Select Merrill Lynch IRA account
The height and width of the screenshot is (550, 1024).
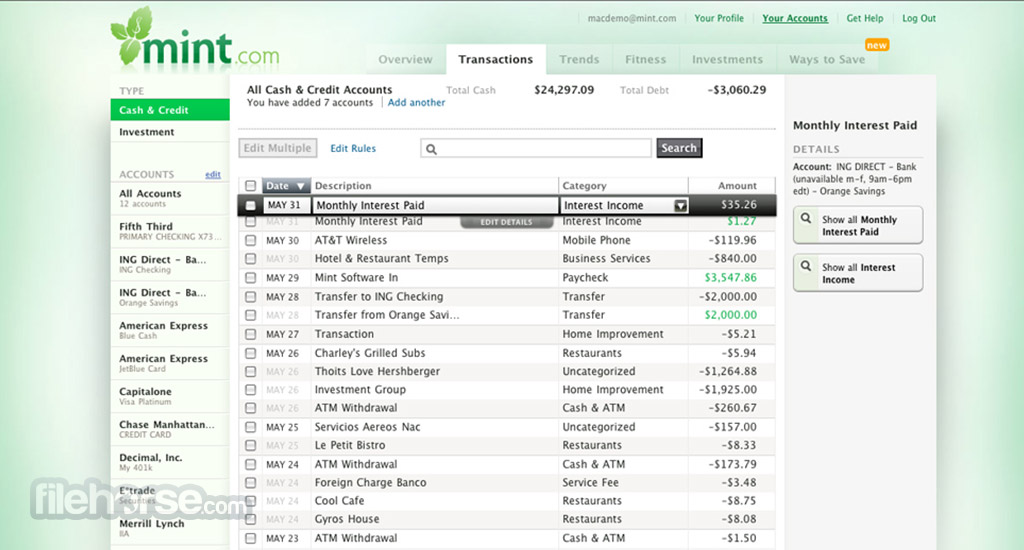point(170,528)
